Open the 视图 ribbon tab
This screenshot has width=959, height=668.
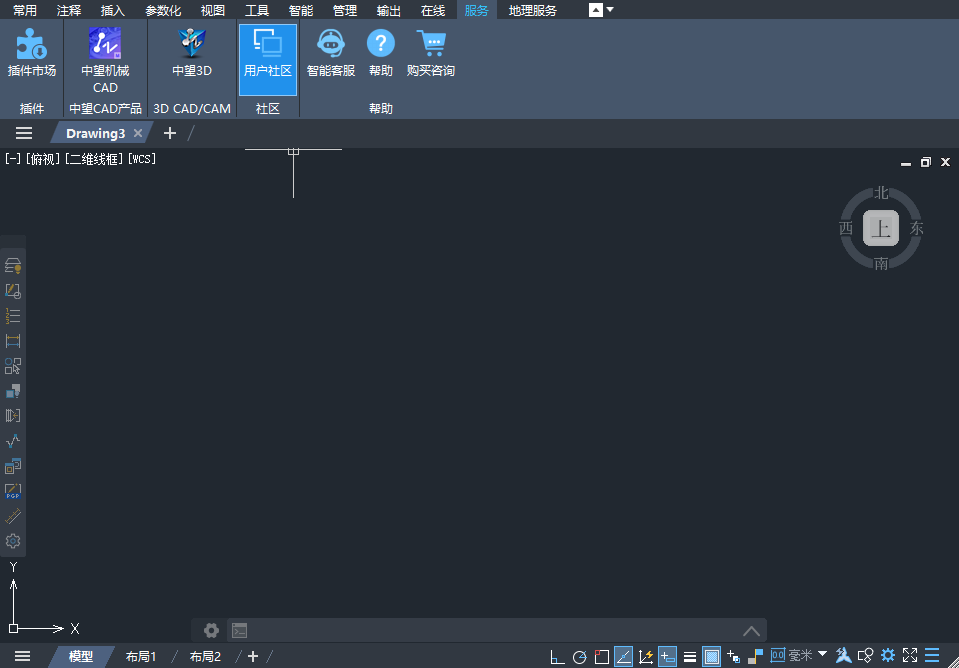pos(213,10)
